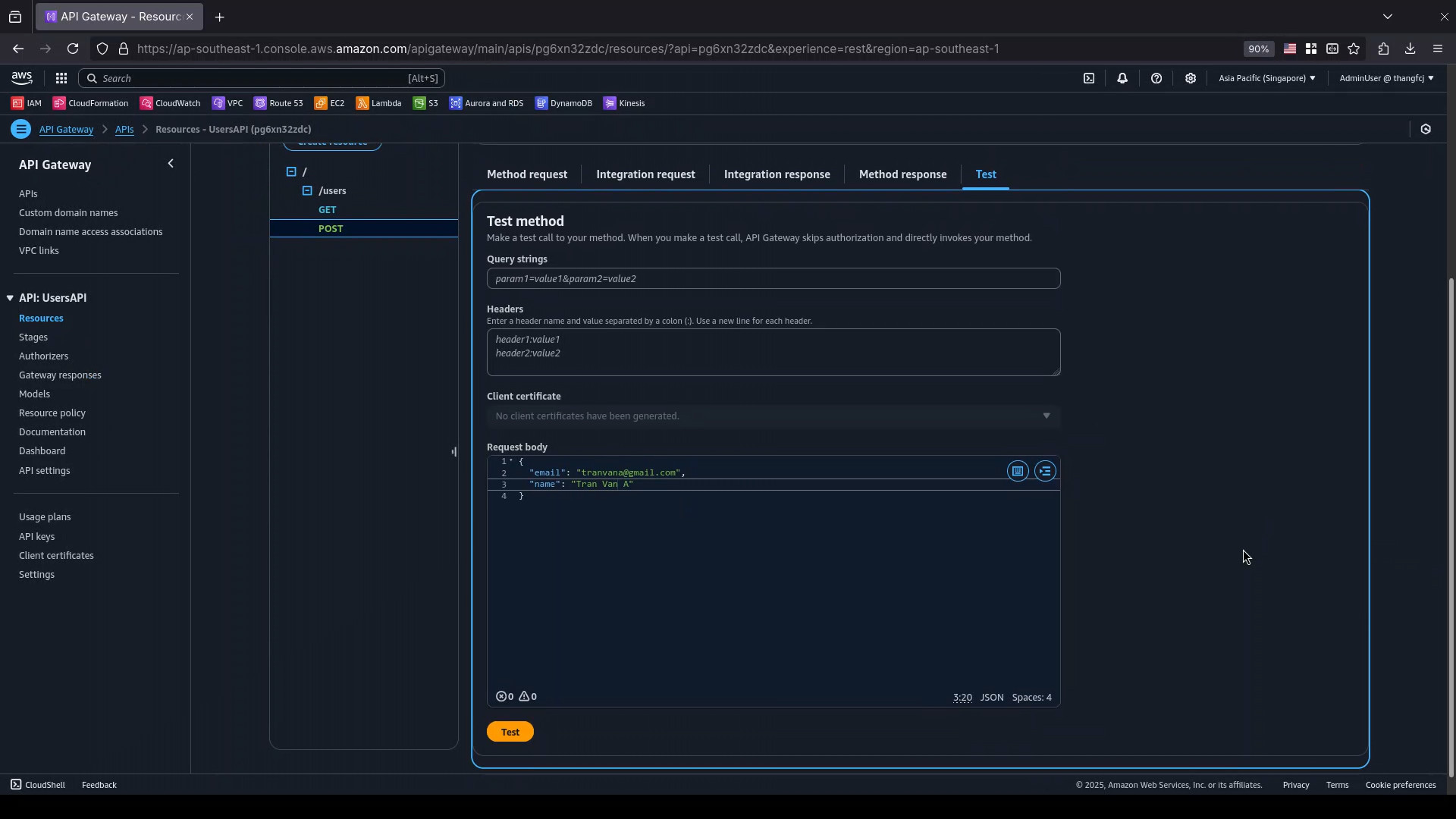This screenshot has height=819, width=1456.
Task: Switch to the Integration response tab
Action: pyautogui.click(x=777, y=174)
